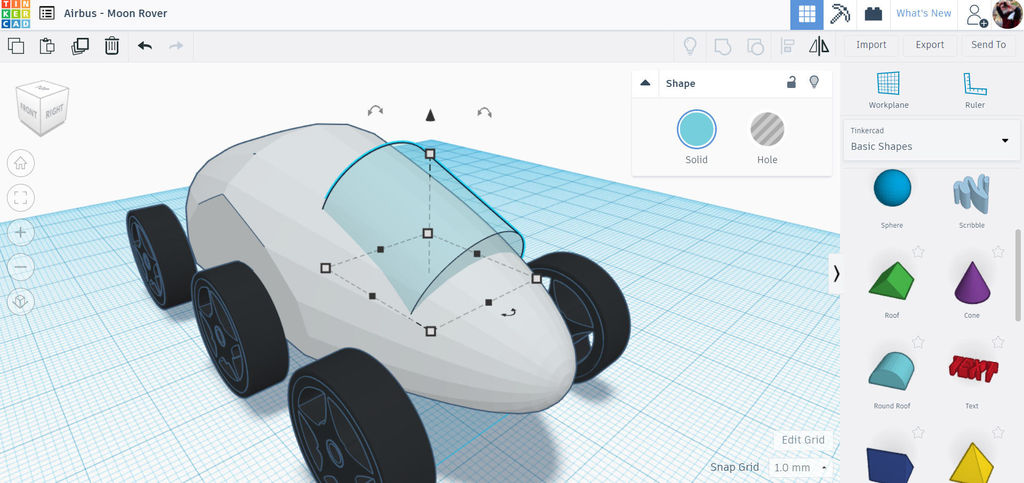1024x483 pixels.
Task: Click the Group shapes icon
Action: point(722,46)
